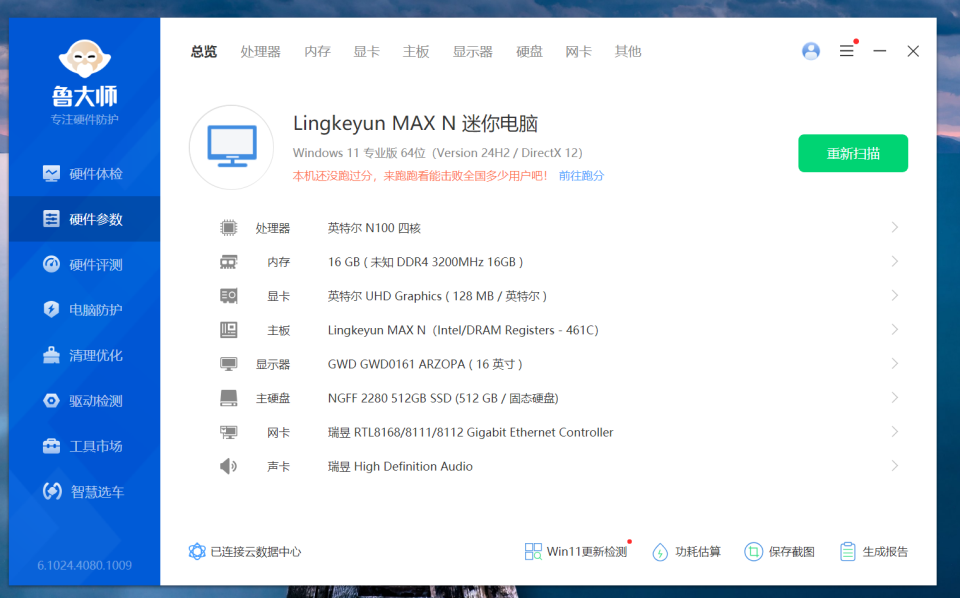Click Lingkeyun MAX N 迷你电脑 title
The height and width of the screenshot is (598, 960).
415,124
